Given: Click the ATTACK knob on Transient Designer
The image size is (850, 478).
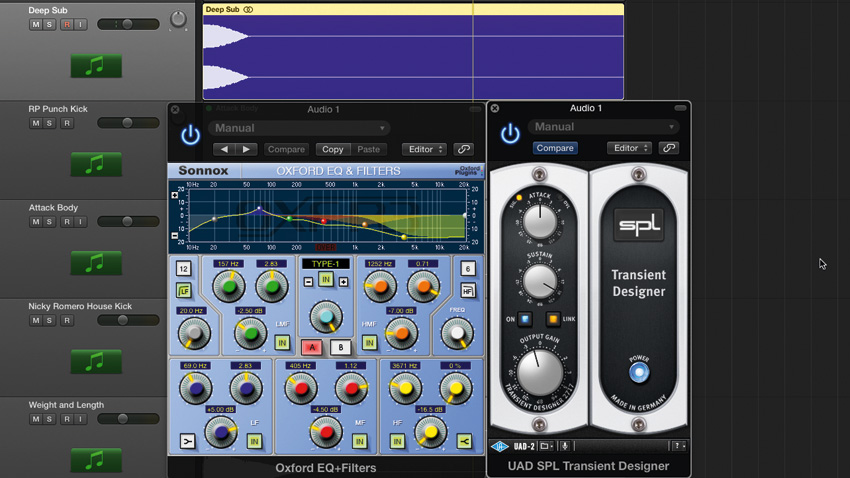Looking at the screenshot, I should click(x=539, y=221).
